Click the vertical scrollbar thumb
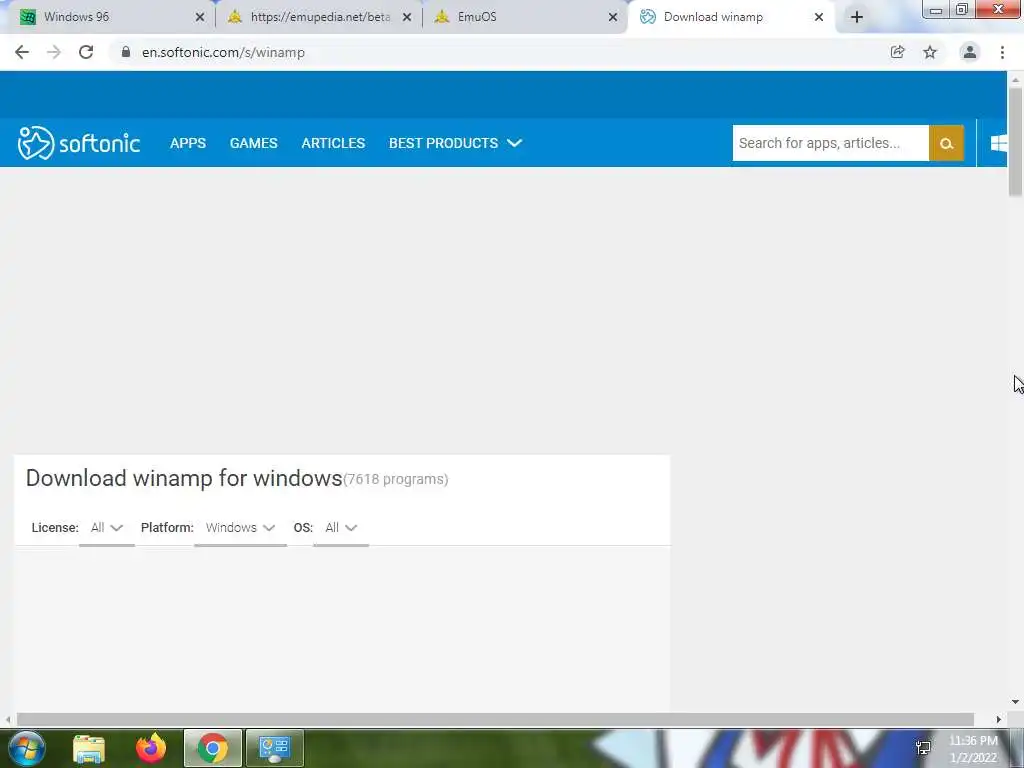Viewport: 1024px width, 768px height. coord(1015,141)
